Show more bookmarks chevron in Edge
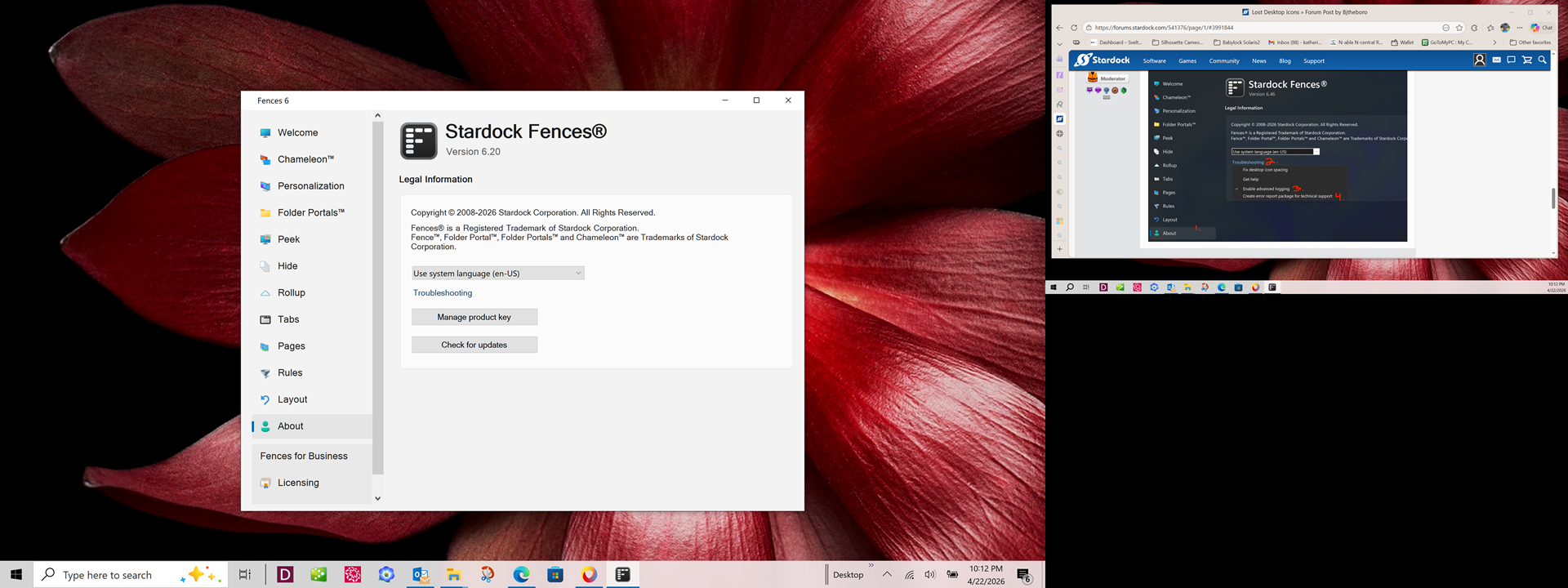This screenshot has width=1568, height=588. pyautogui.click(x=1495, y=42)
